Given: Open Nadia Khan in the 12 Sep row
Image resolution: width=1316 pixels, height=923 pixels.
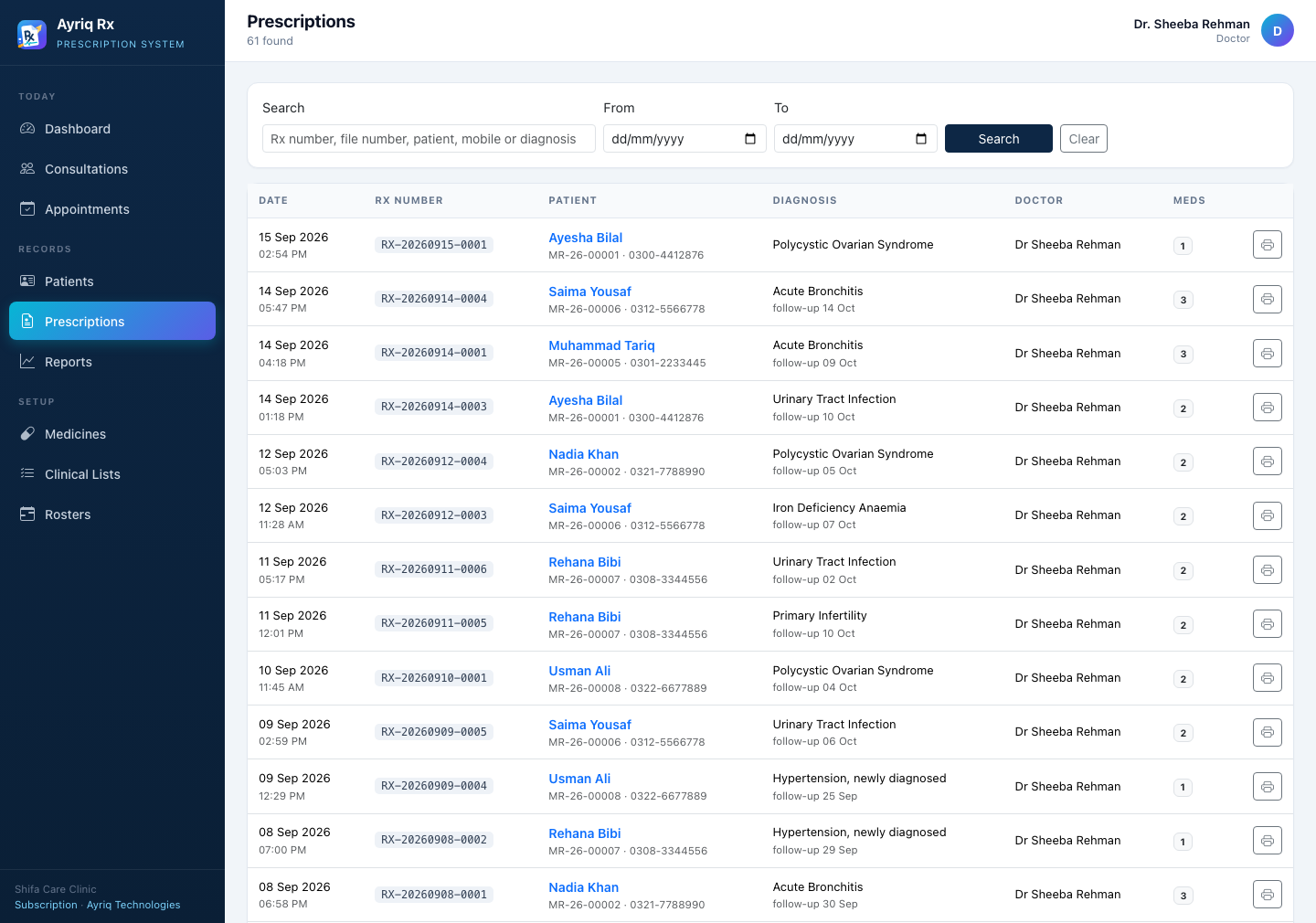Looking at the screenshot, I should (x=583, y=454).
